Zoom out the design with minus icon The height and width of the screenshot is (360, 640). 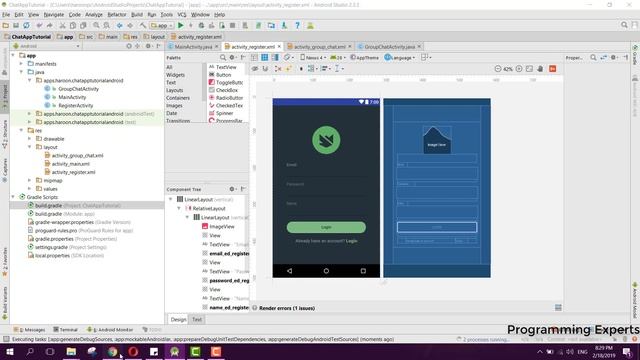[x=498, y=69]
